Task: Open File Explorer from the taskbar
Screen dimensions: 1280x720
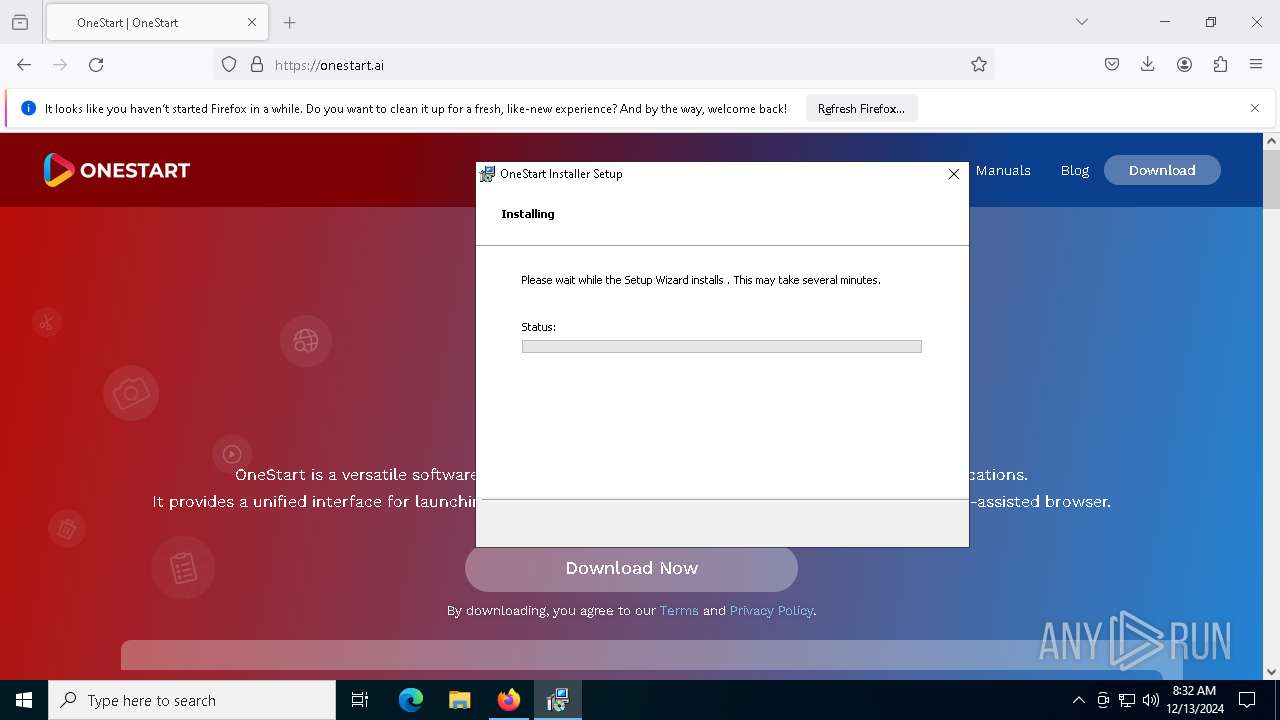Action: 460,700
